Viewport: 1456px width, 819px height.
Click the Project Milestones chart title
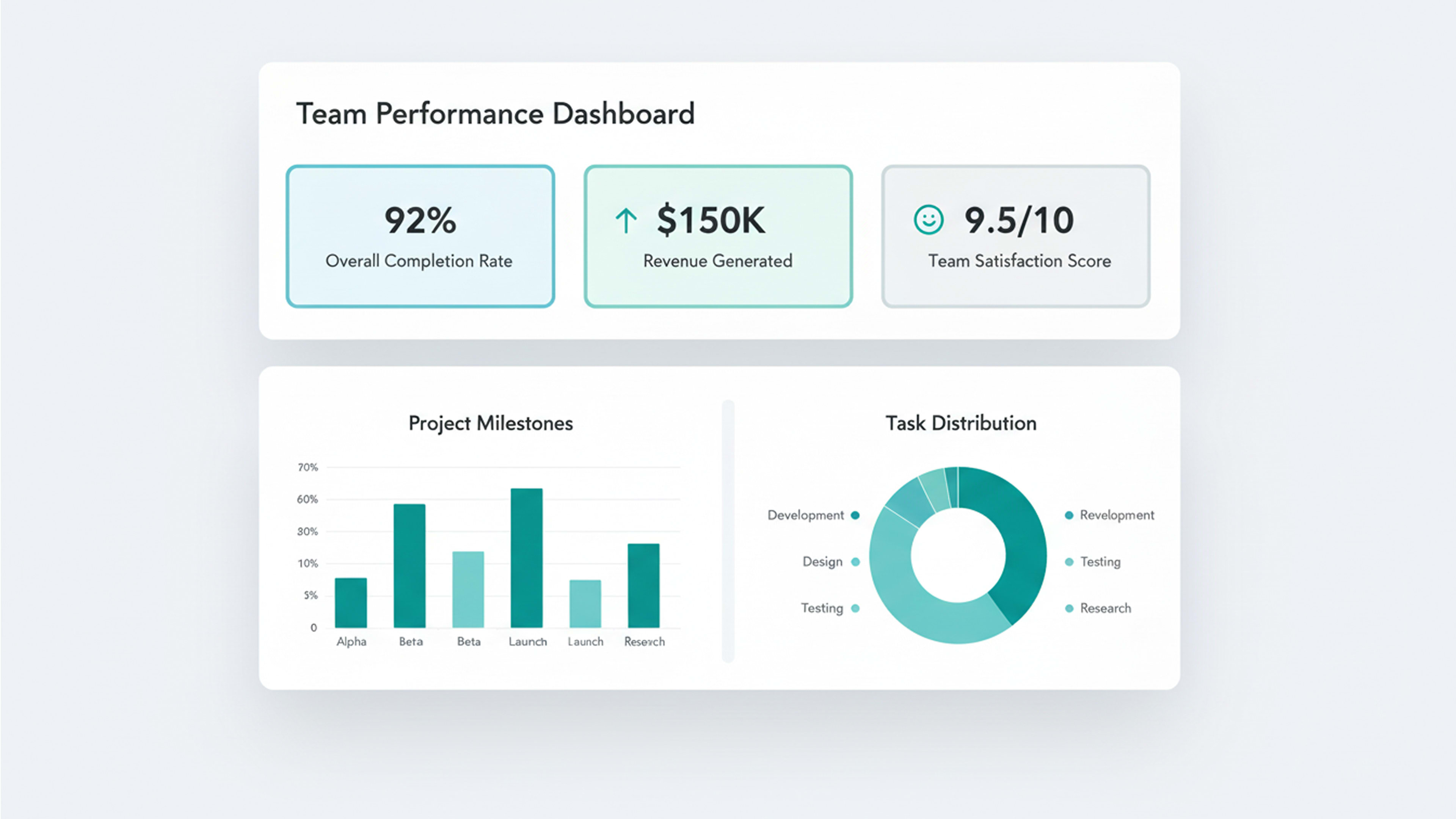pyautogui.click(x=491, y=423)
